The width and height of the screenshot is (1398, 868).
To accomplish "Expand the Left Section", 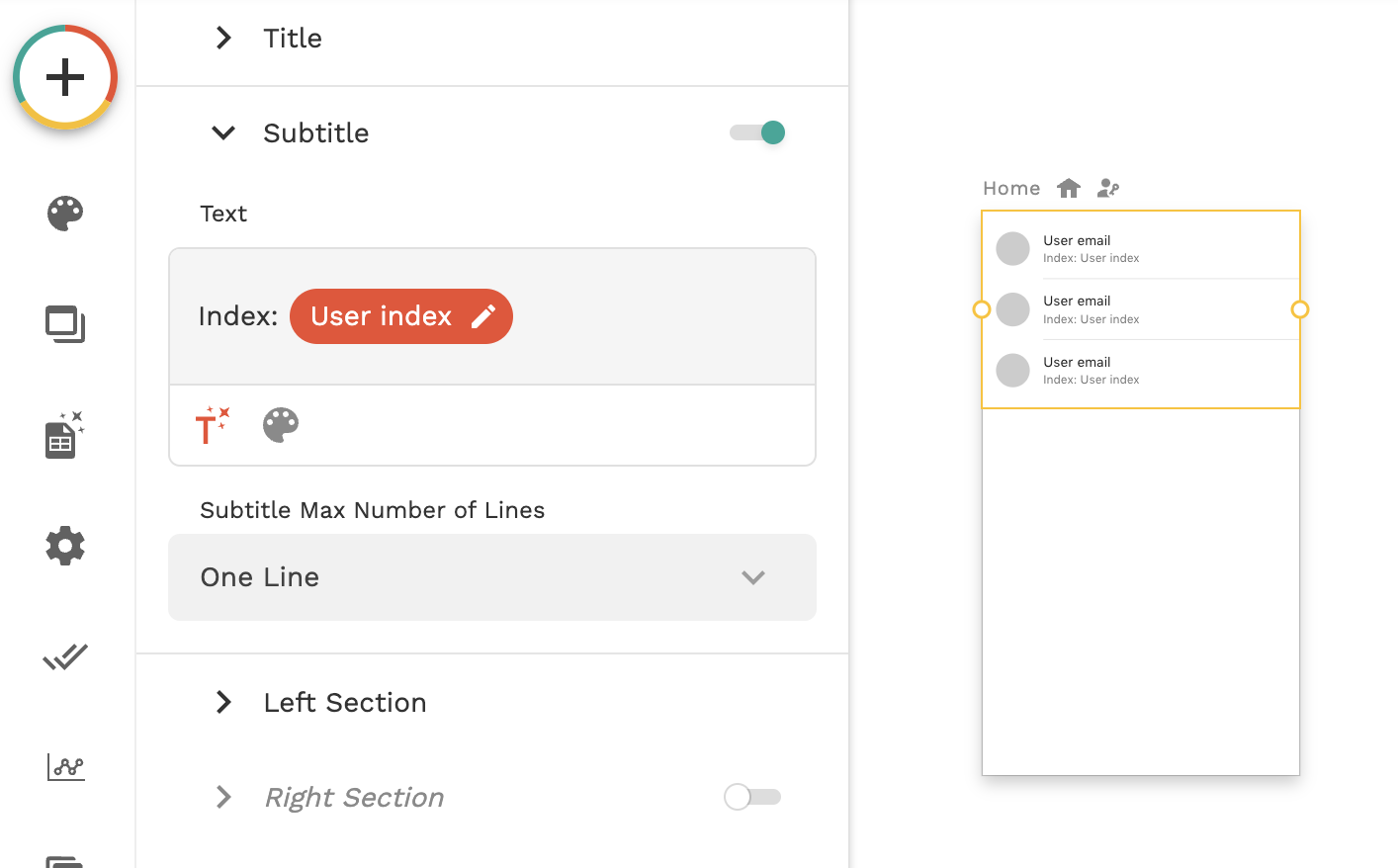I will pyautogui.click(x=224, y=703).
